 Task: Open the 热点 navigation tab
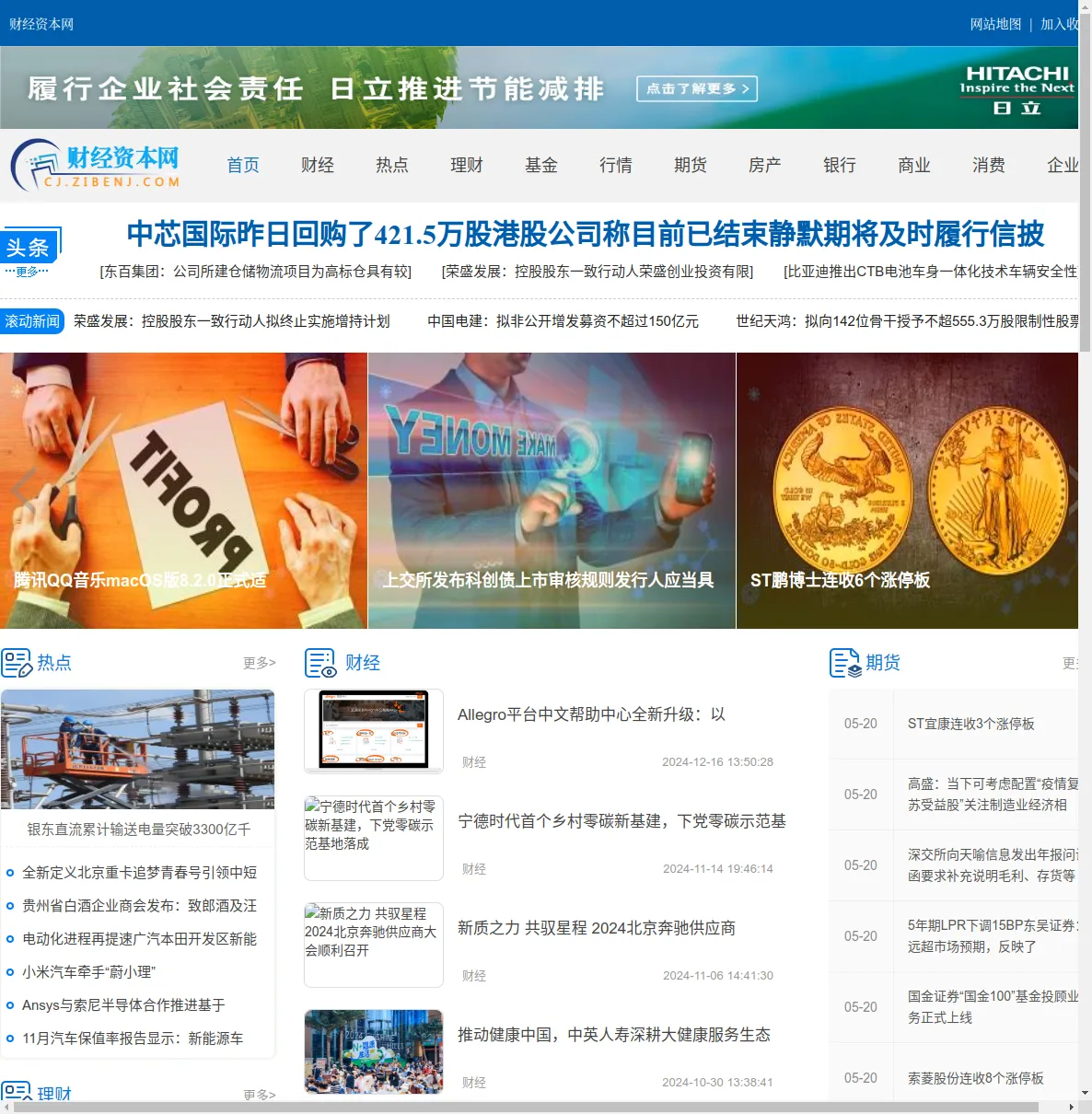(392, 165)
